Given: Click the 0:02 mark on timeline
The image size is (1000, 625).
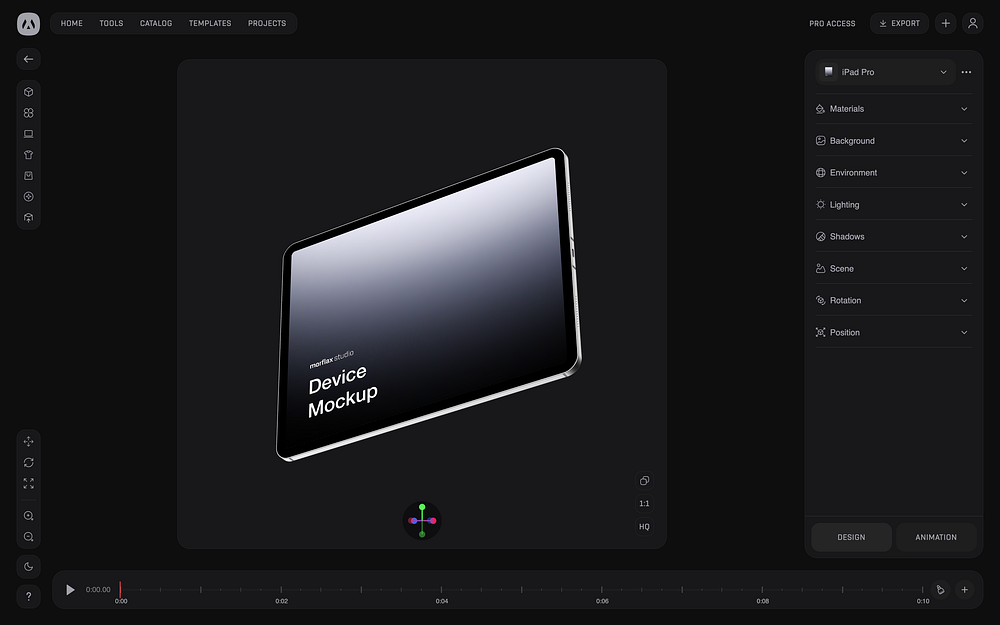Looking at the screenshot, I should click(x=281, y=601).
